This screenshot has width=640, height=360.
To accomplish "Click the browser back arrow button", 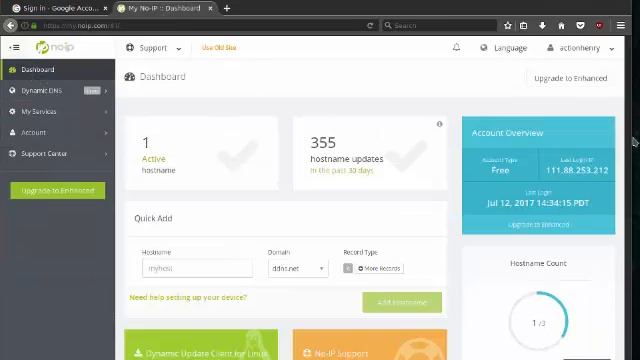I will 11,25.
